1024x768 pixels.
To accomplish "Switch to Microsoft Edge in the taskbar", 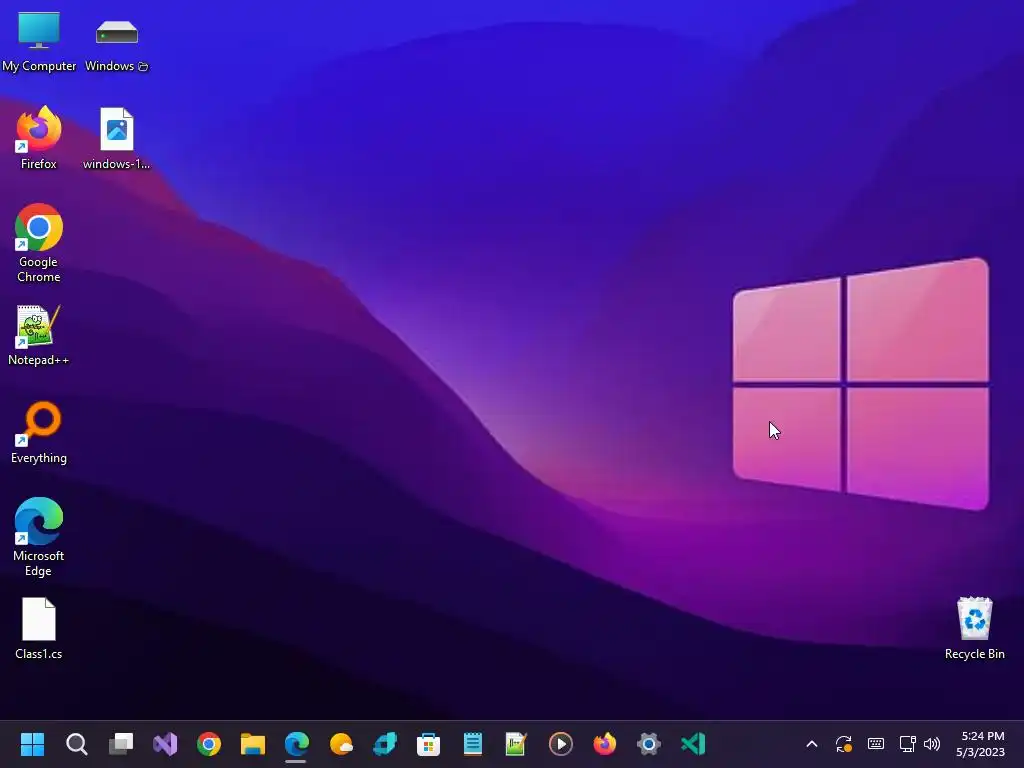I will 296,744.
